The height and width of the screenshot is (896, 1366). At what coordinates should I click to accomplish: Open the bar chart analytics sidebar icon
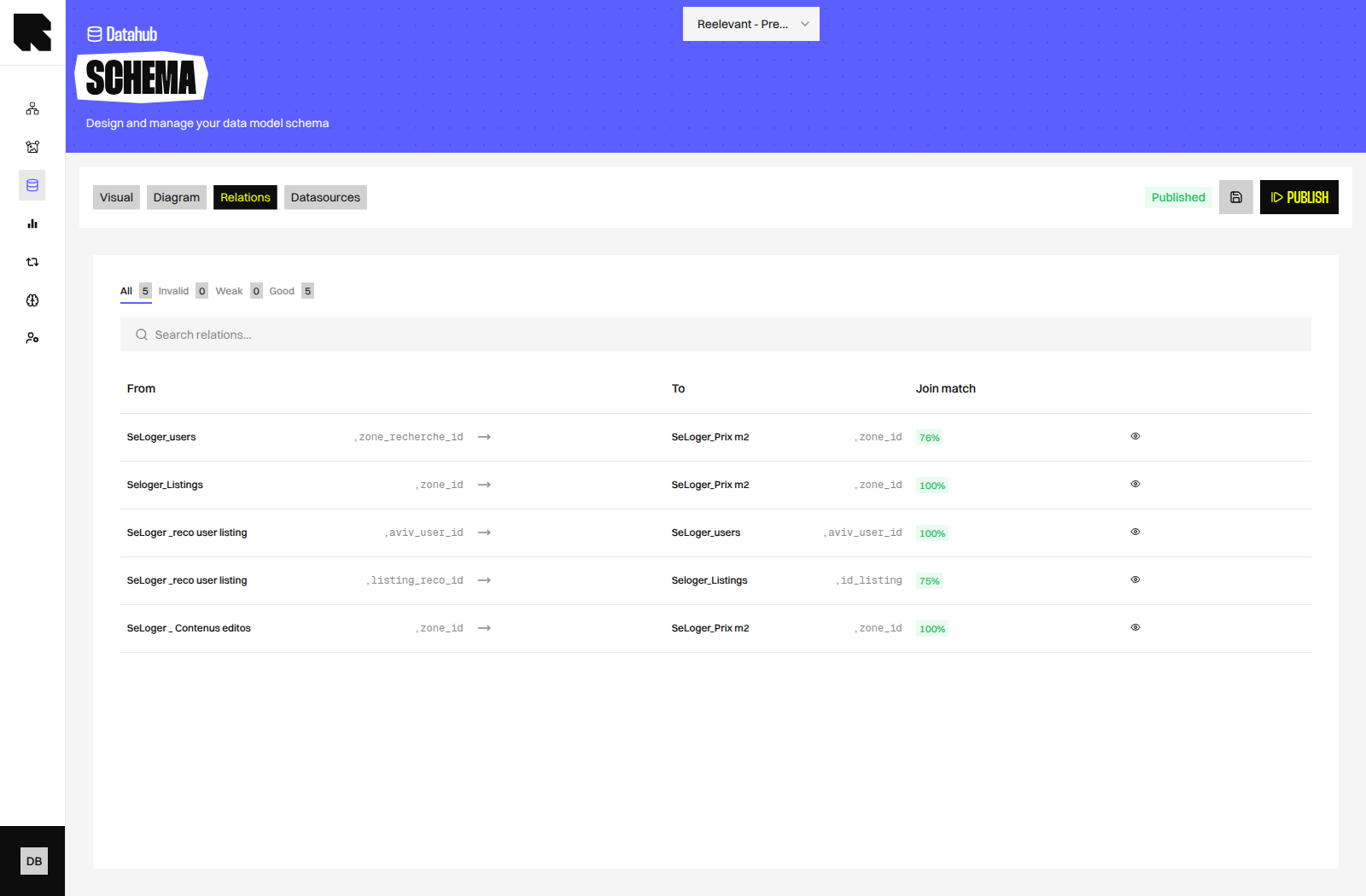[32, 224]
